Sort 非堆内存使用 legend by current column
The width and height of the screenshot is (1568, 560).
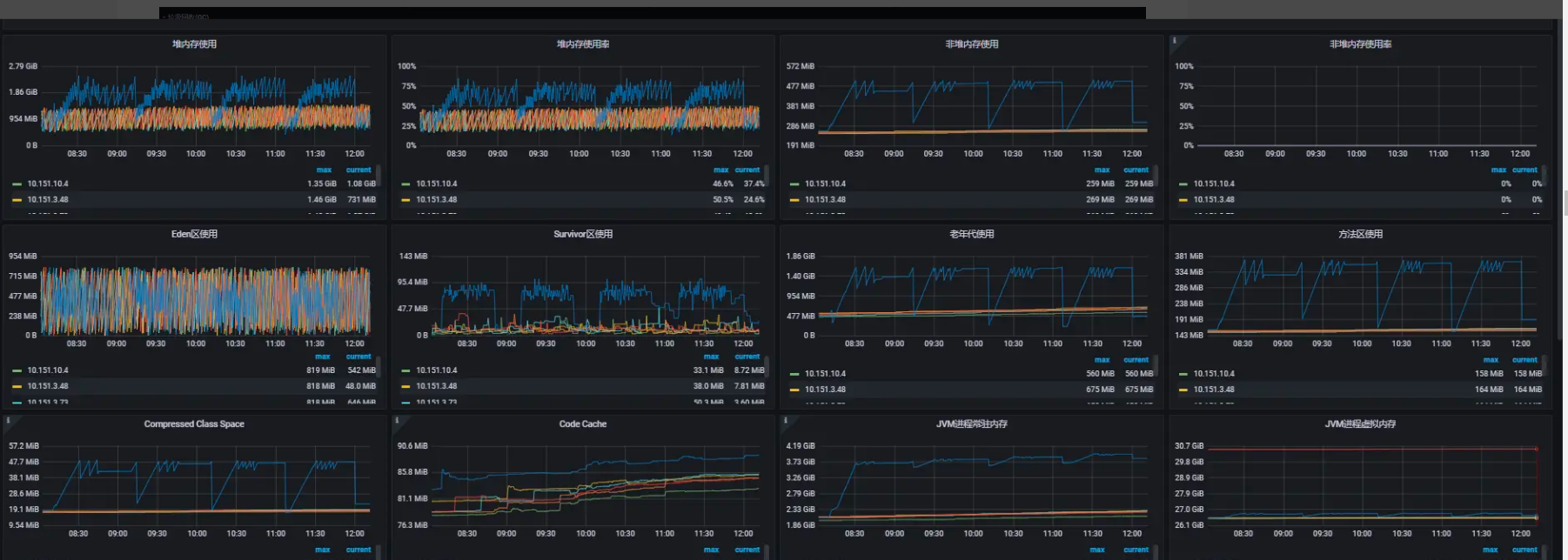tap(1136, 170)
